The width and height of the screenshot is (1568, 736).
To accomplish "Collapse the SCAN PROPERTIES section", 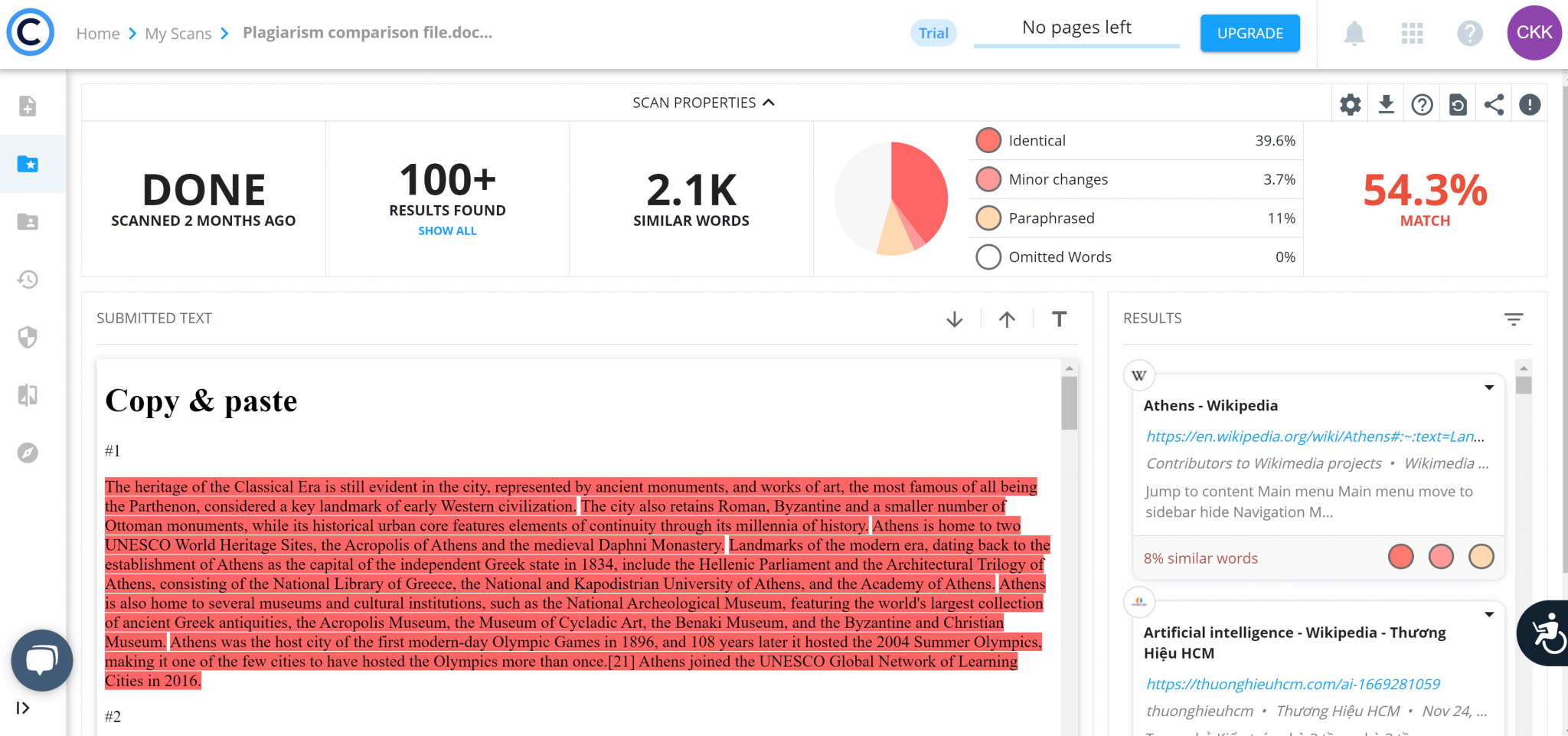I will pyautogui.click(x=769, y=102).
